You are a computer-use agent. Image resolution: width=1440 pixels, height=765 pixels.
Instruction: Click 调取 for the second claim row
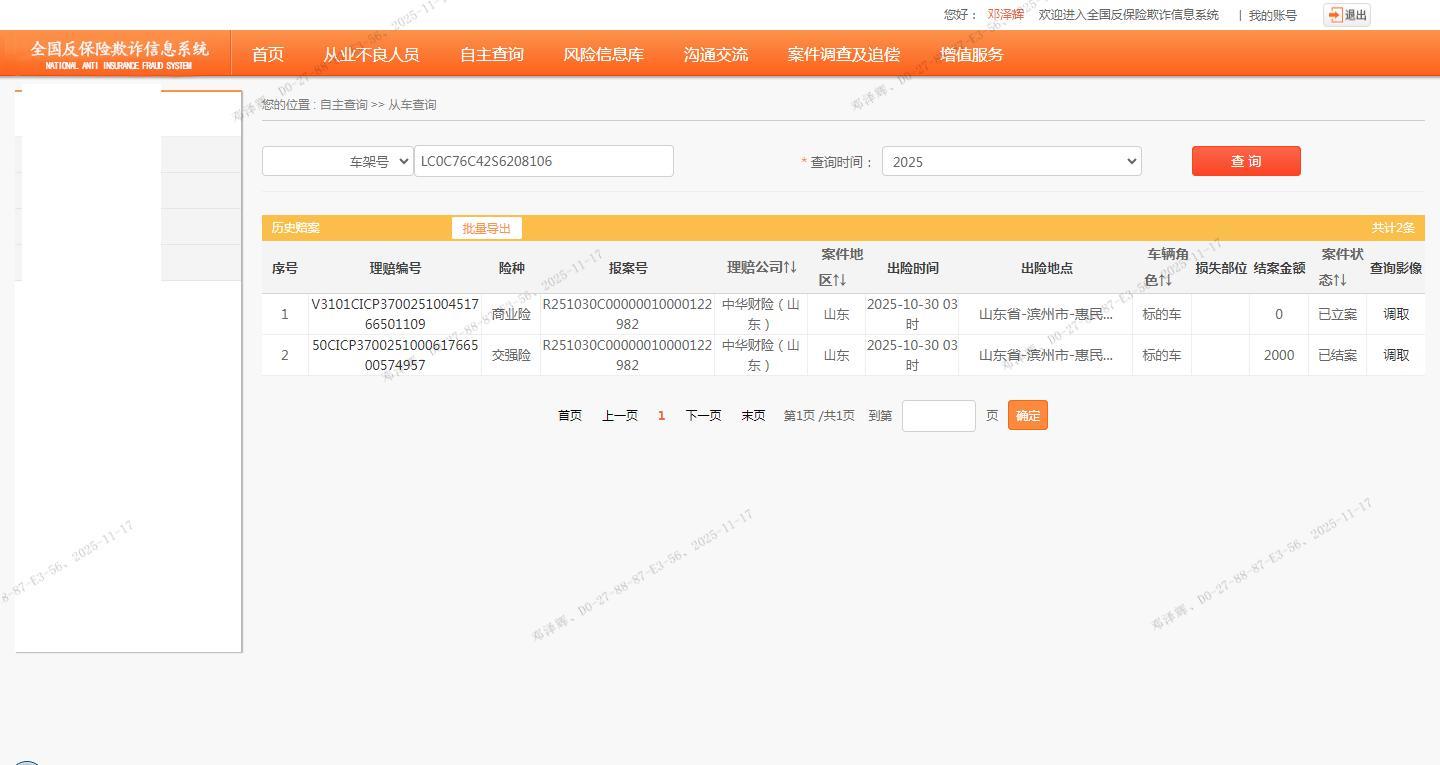click(x=1396, y=355)
